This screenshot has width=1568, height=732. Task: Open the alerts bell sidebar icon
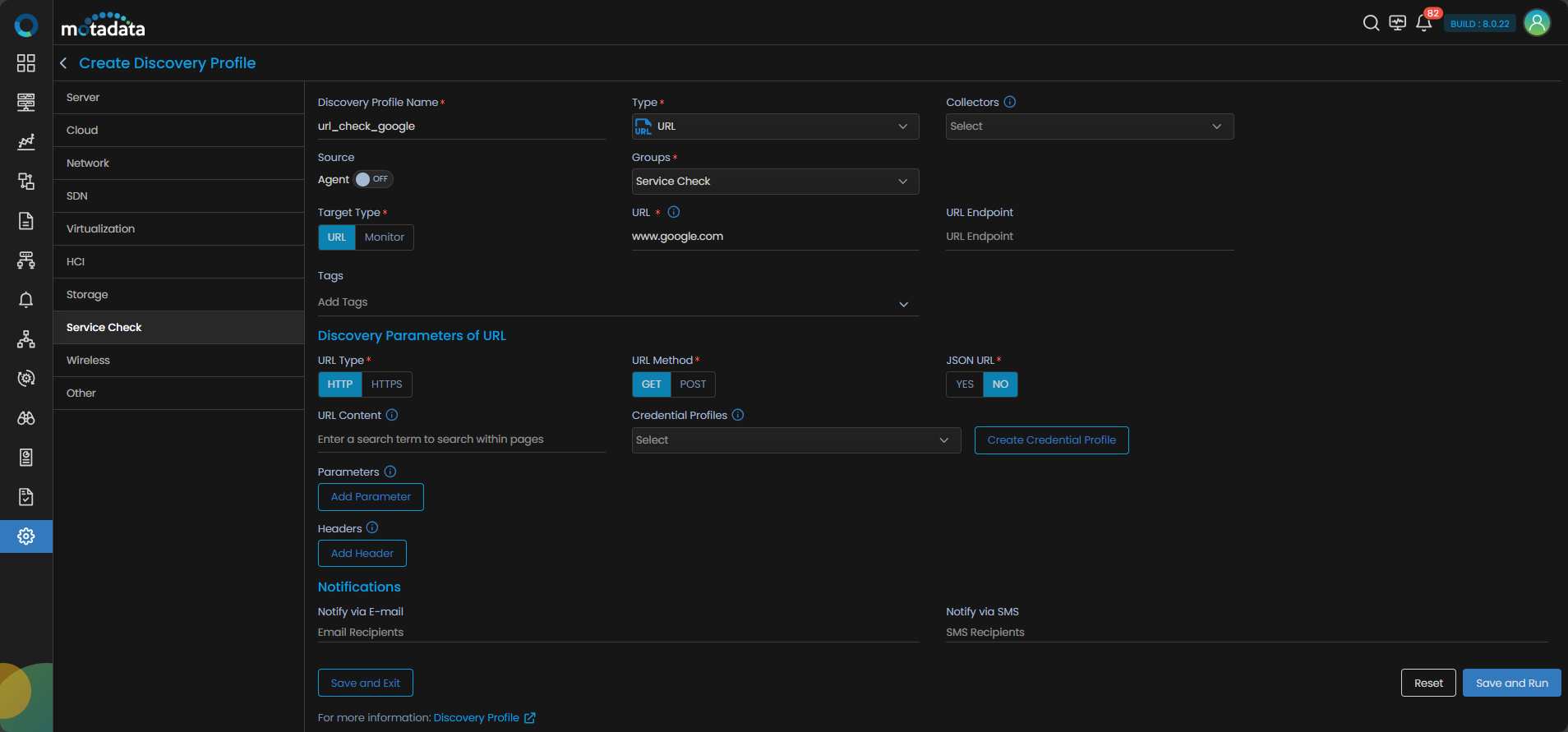(26, 300)
